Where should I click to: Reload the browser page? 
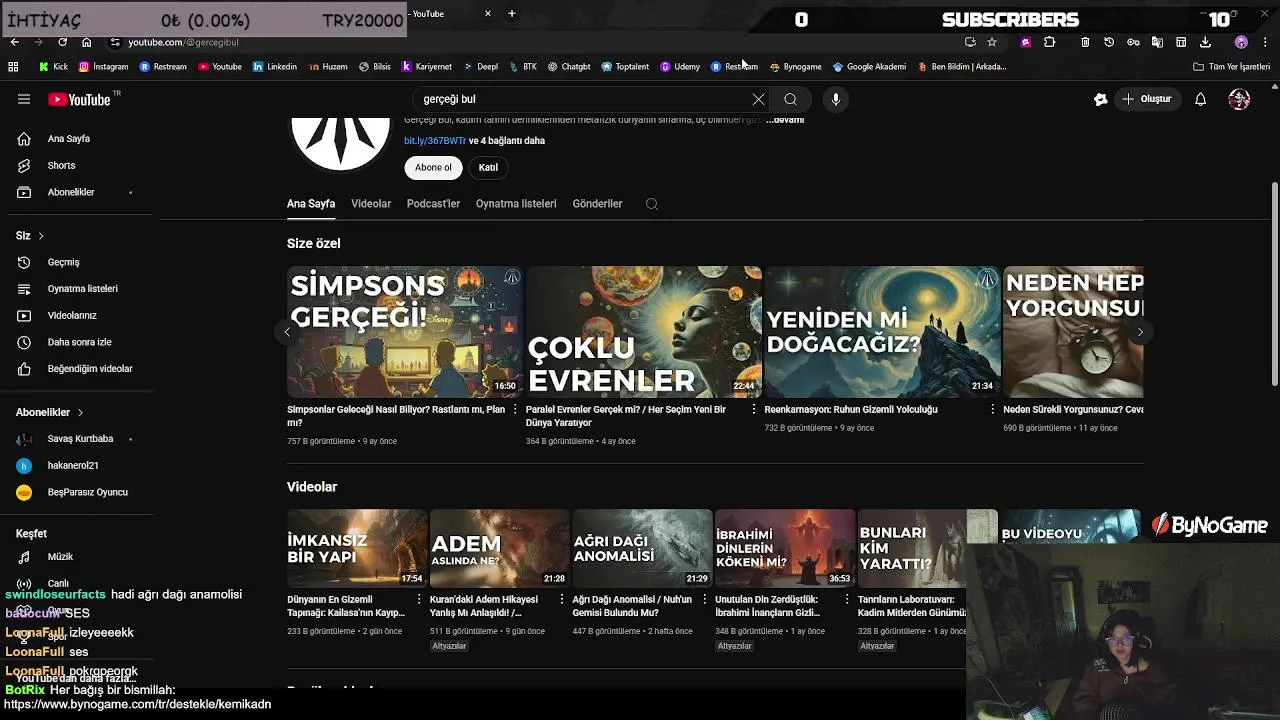(62, 42)
